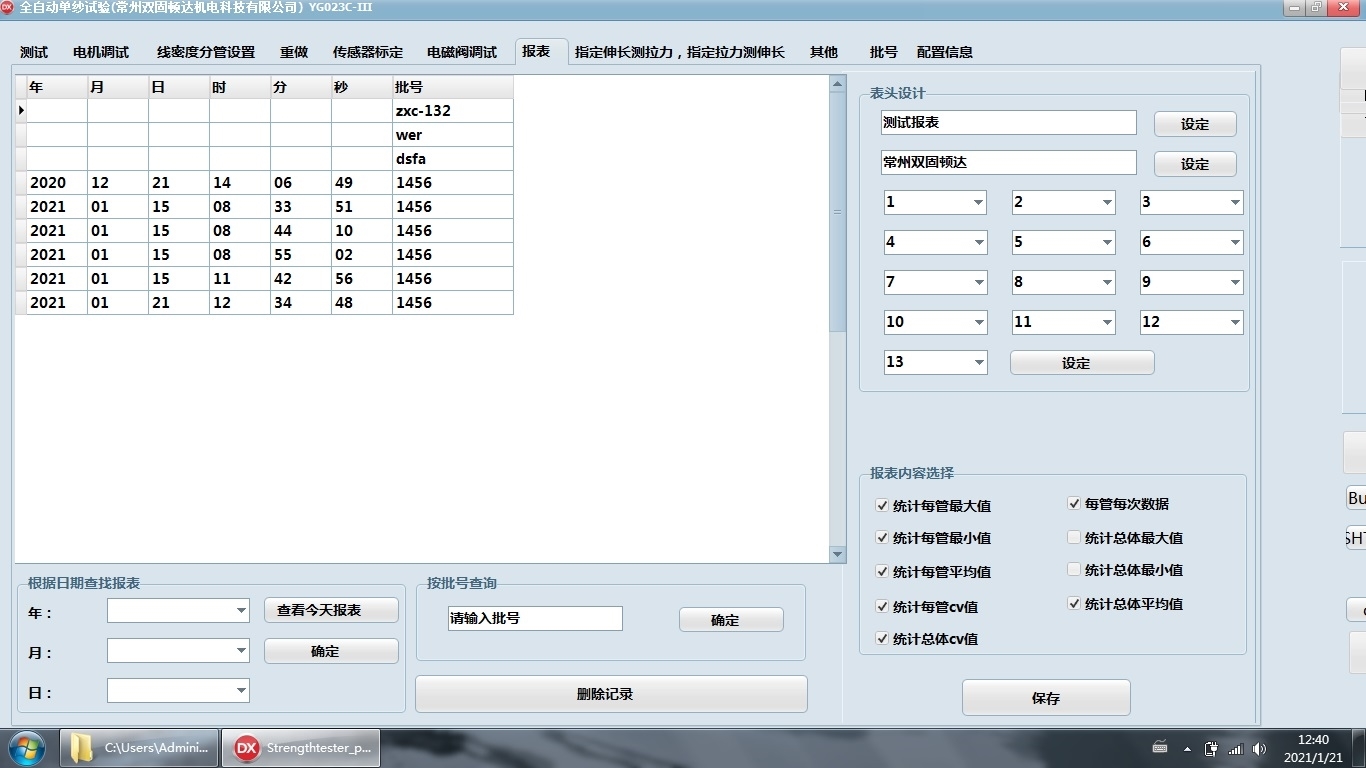The width and height of the screenshot is (1366, 768).
Task: Expand the 日 dropdown list
Action: [x=241, y=690]
